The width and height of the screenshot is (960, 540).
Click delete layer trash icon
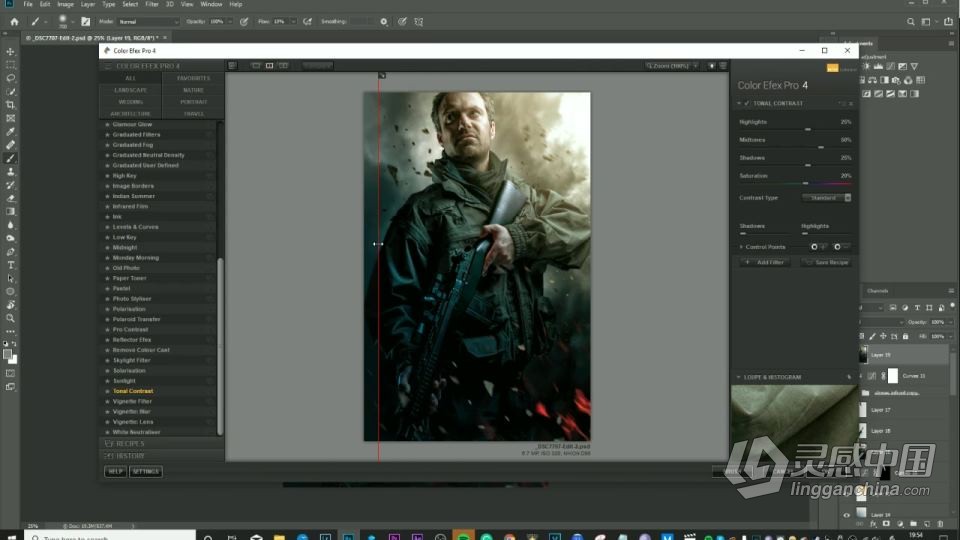(x=941, y=525)
